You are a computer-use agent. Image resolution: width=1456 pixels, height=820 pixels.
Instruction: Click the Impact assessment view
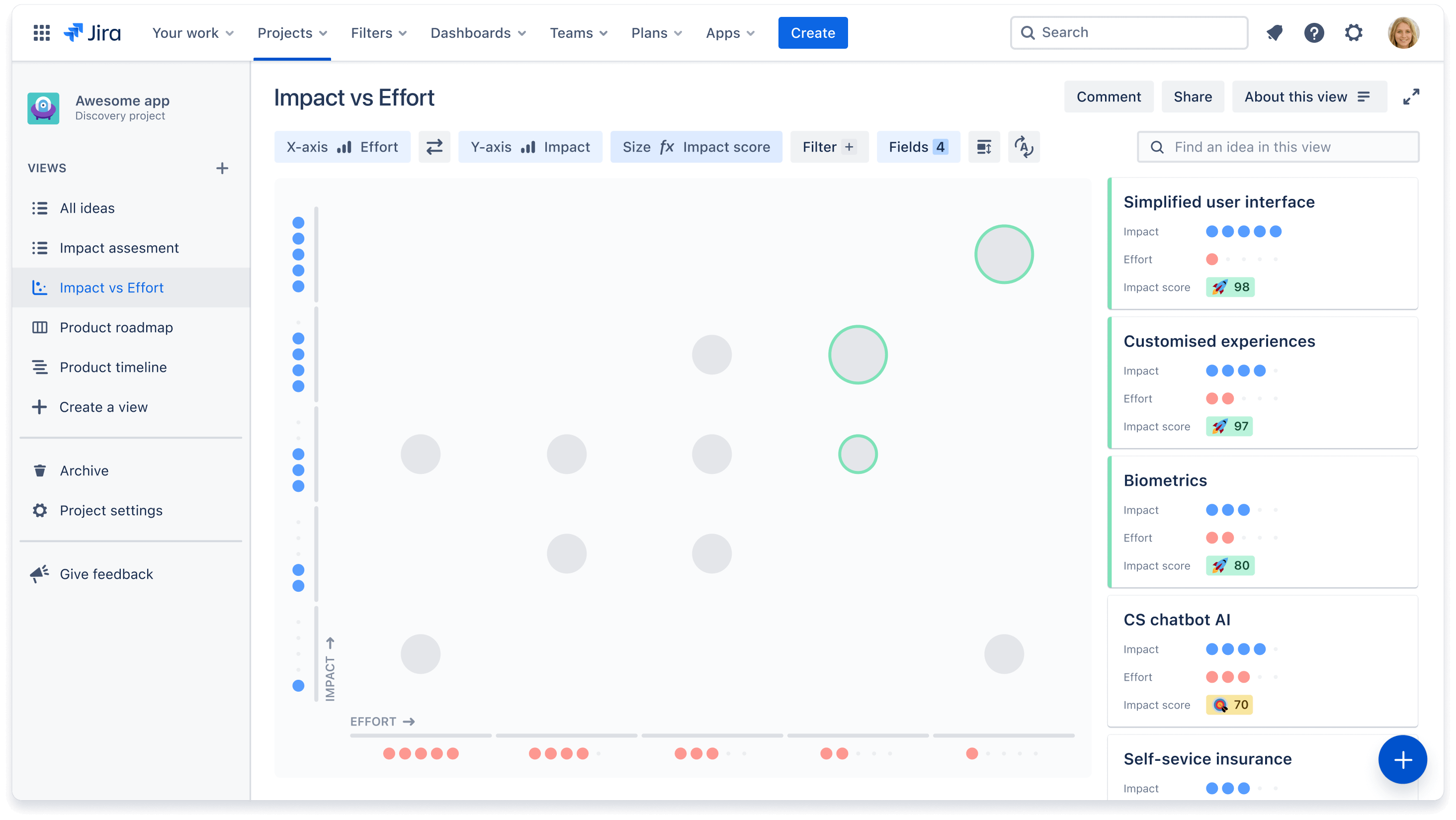(x=119, y=247)
